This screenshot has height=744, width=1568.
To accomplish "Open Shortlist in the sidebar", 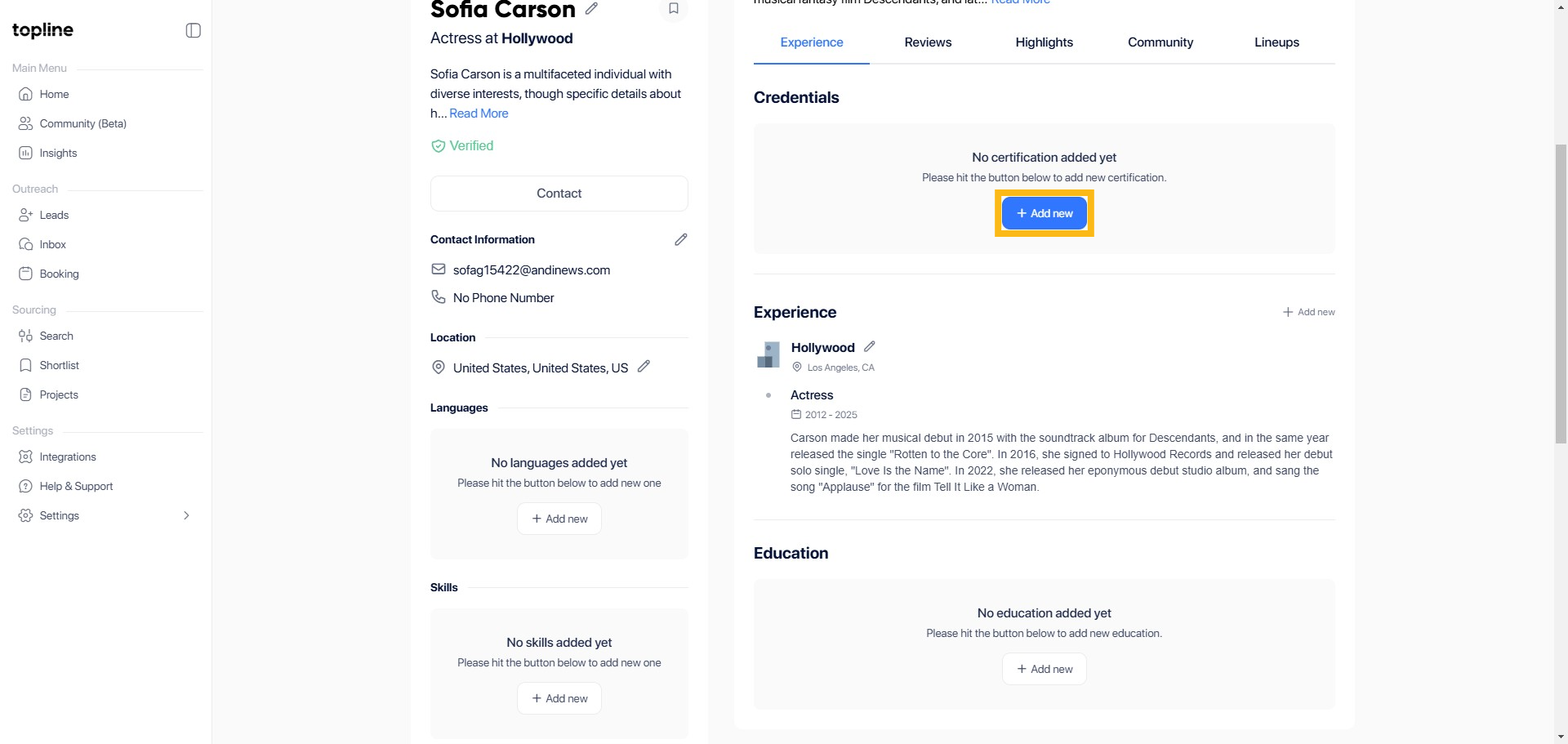I will [x=59, y=365].
